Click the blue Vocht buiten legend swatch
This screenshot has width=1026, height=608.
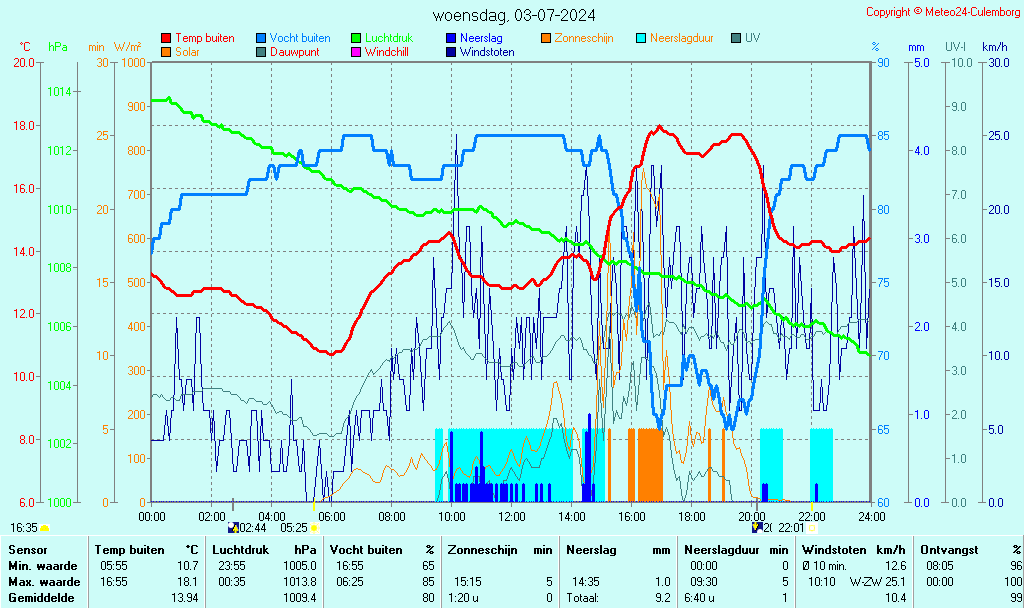261,38
